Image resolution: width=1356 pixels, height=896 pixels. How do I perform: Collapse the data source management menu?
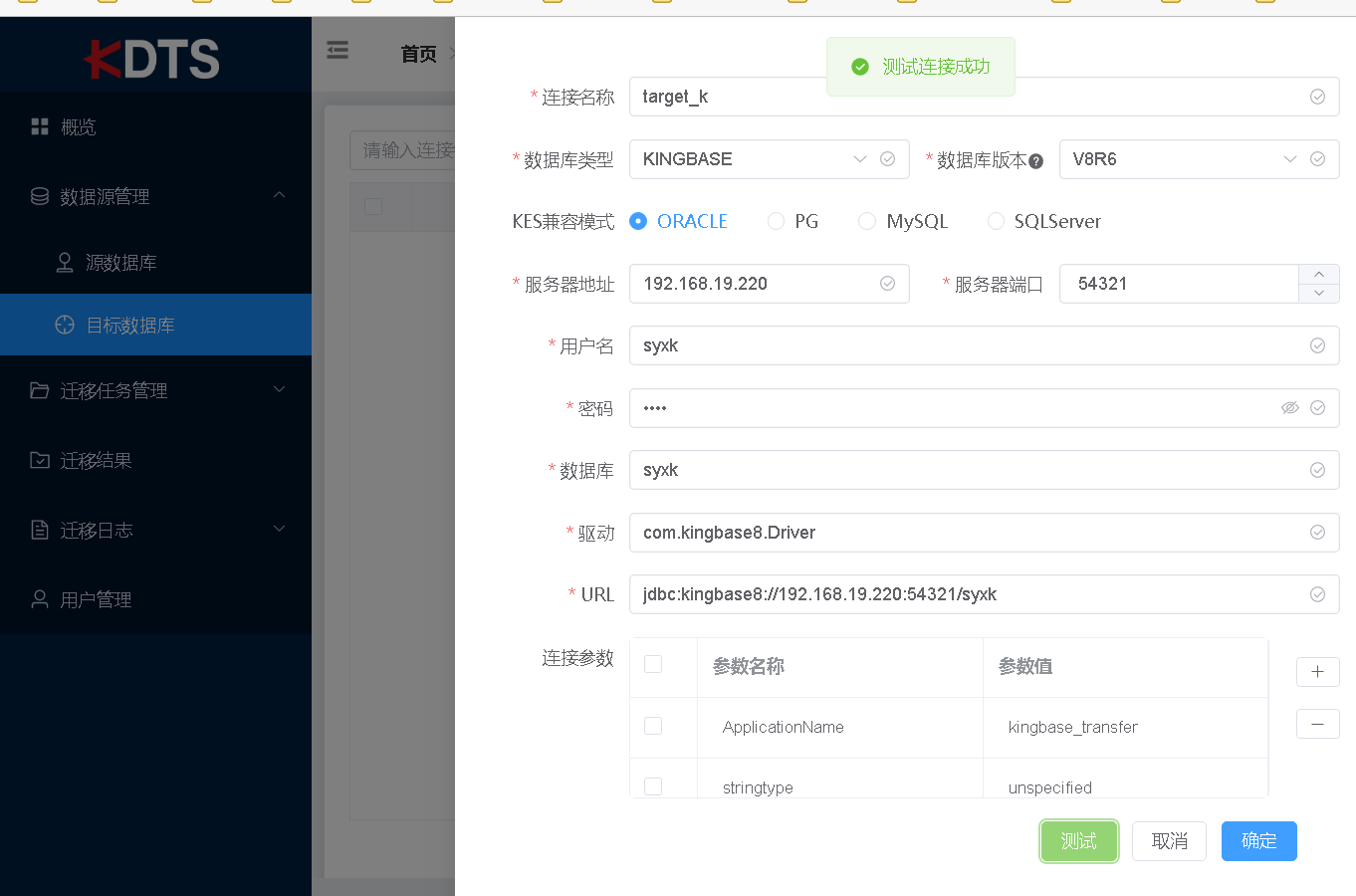280,195
